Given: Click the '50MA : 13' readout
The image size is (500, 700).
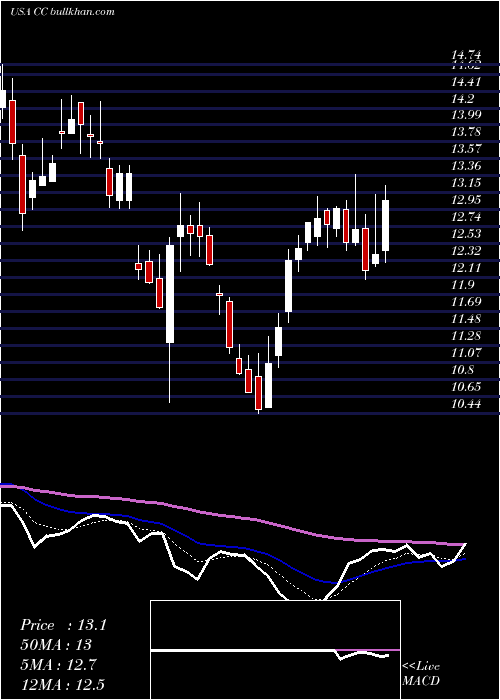Looking at the screenshot, I should tap(56, 645).
